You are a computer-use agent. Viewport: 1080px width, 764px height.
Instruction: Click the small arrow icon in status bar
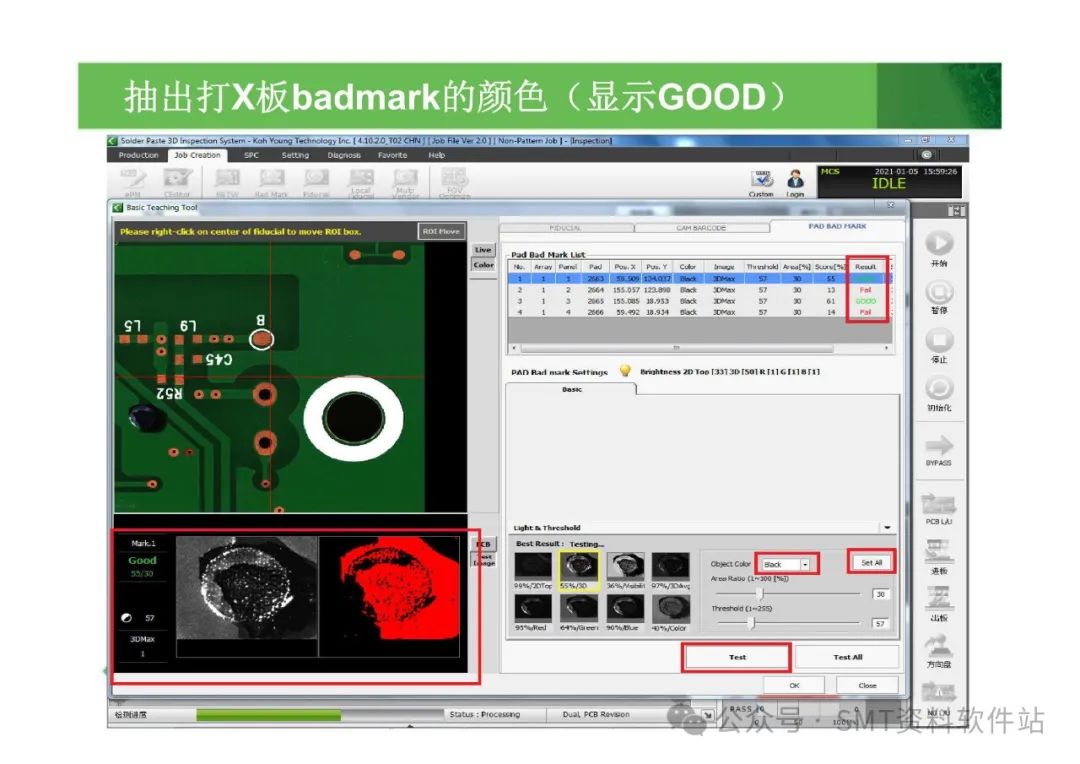click(707, 715)
